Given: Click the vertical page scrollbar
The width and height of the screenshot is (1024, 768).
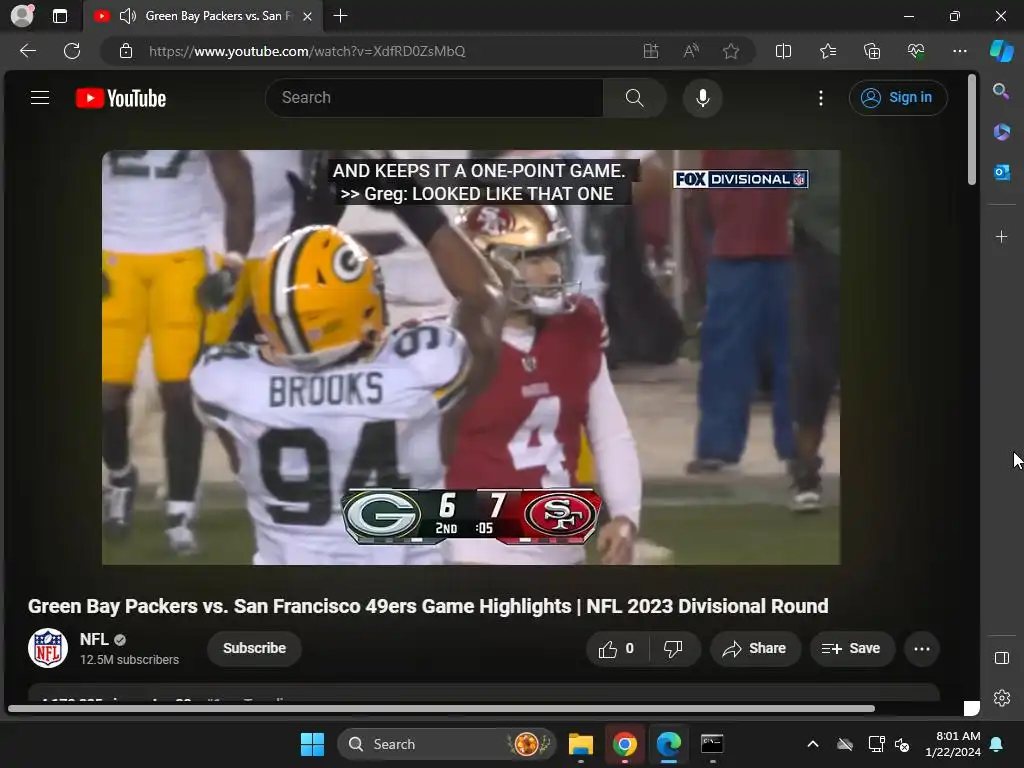Looking at the screenshot, I should 972,129.
